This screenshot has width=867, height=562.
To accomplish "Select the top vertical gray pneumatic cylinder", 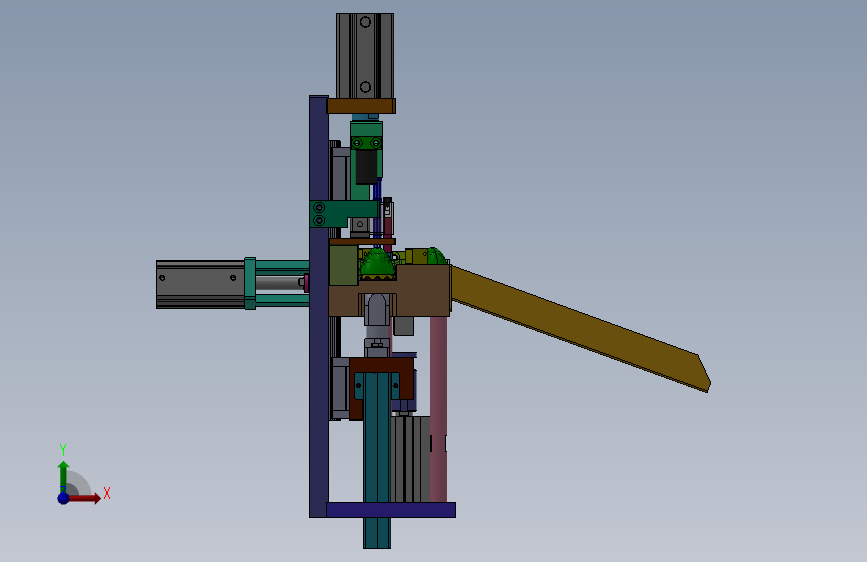I will click(x=365, y=56).
